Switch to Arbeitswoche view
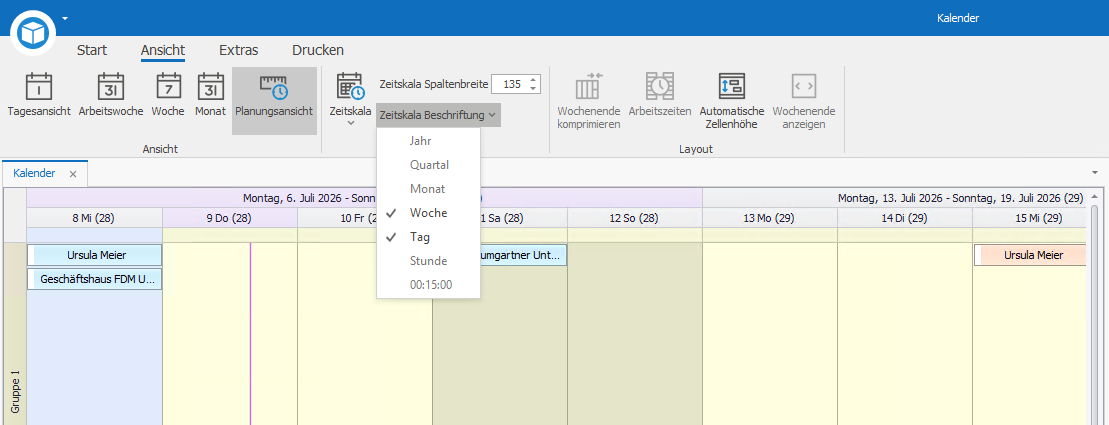 111,95
